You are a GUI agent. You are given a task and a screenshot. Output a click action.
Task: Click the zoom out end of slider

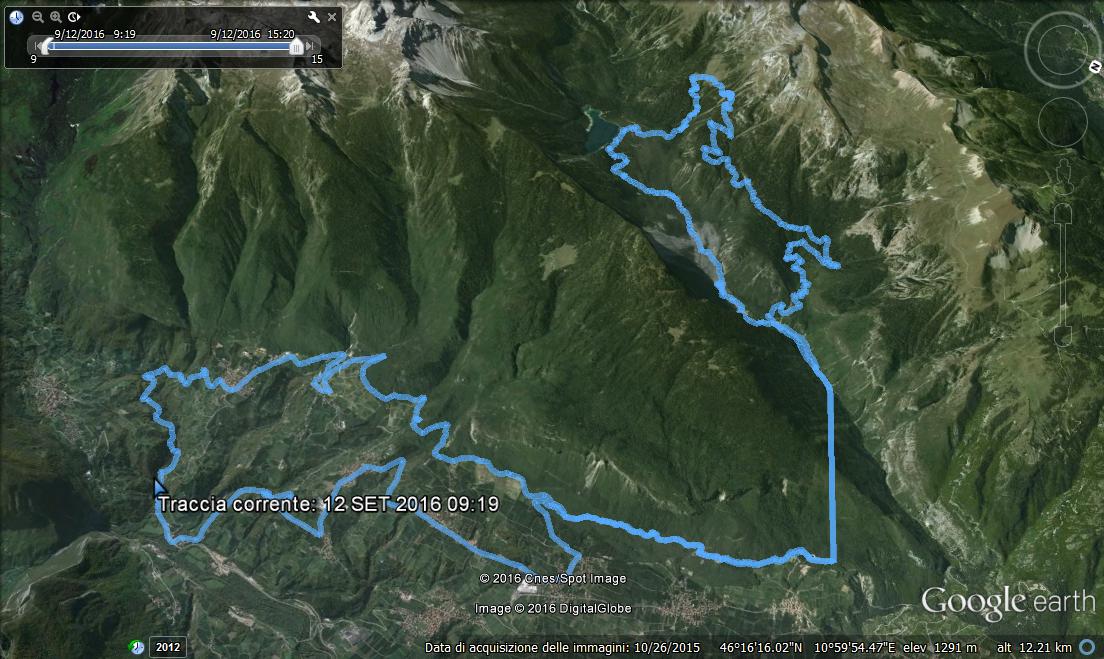click(1063, 336)
